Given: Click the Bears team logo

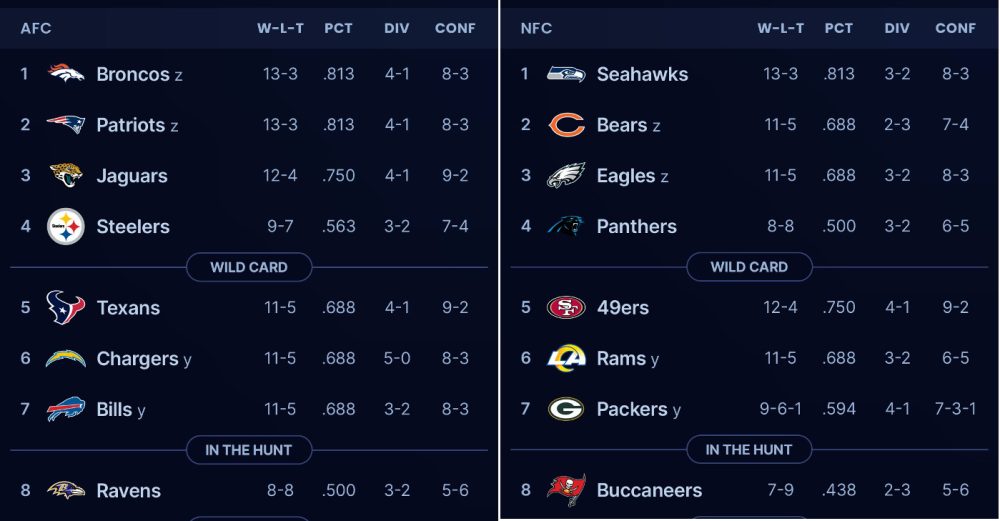Looking at the screenshot, I should 566,125.
